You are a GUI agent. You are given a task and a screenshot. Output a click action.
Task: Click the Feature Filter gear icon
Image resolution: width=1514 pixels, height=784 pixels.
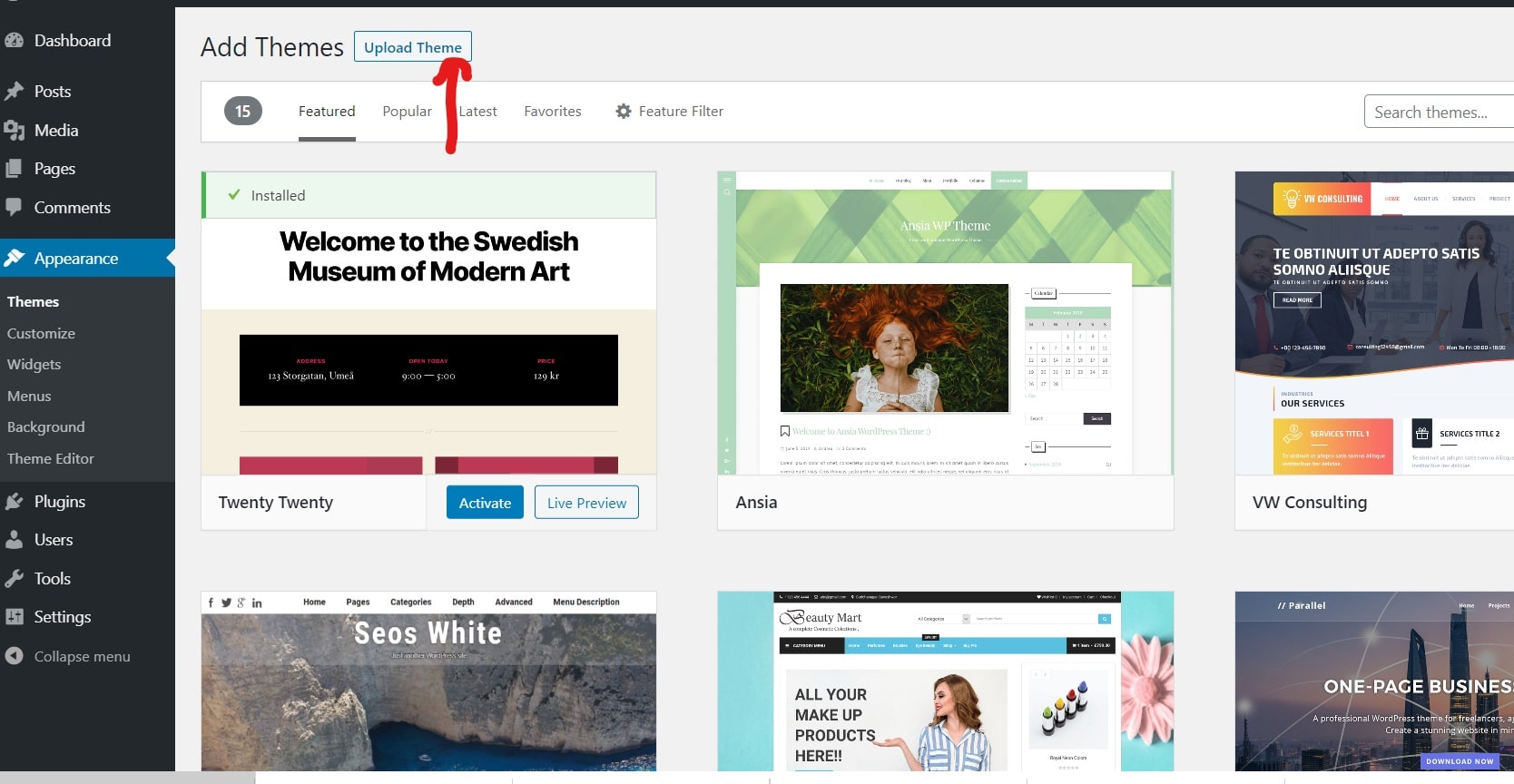[624, 112]
